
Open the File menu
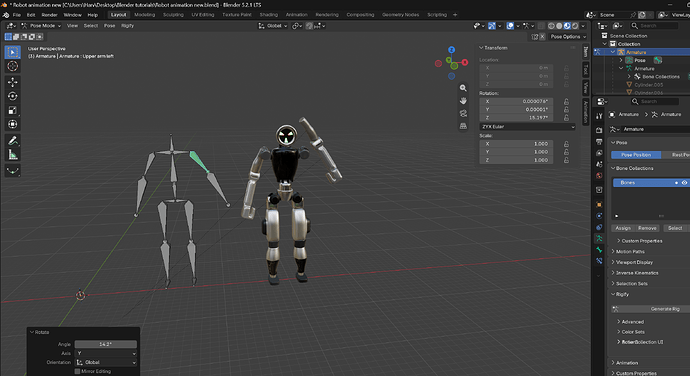17,15
